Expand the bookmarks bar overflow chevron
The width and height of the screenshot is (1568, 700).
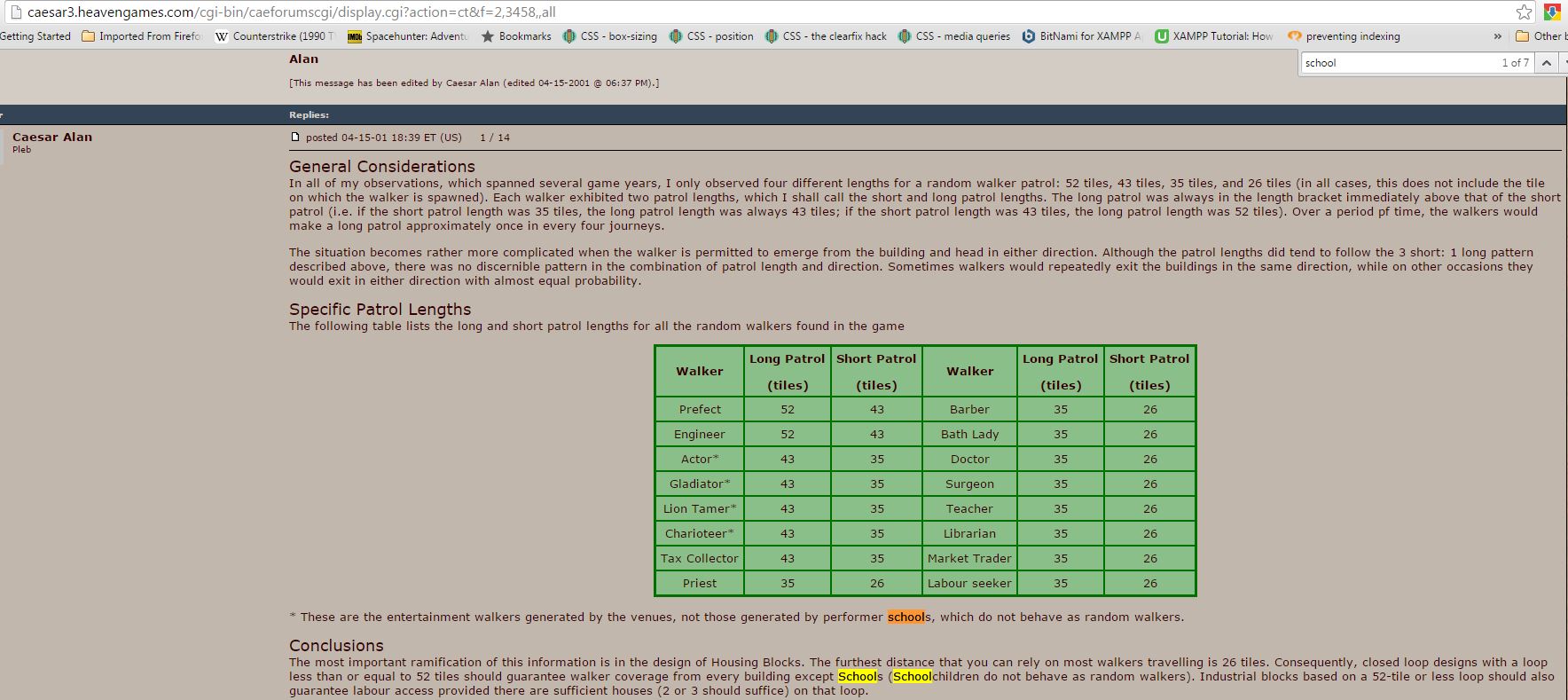click(x=1497, y=36)
